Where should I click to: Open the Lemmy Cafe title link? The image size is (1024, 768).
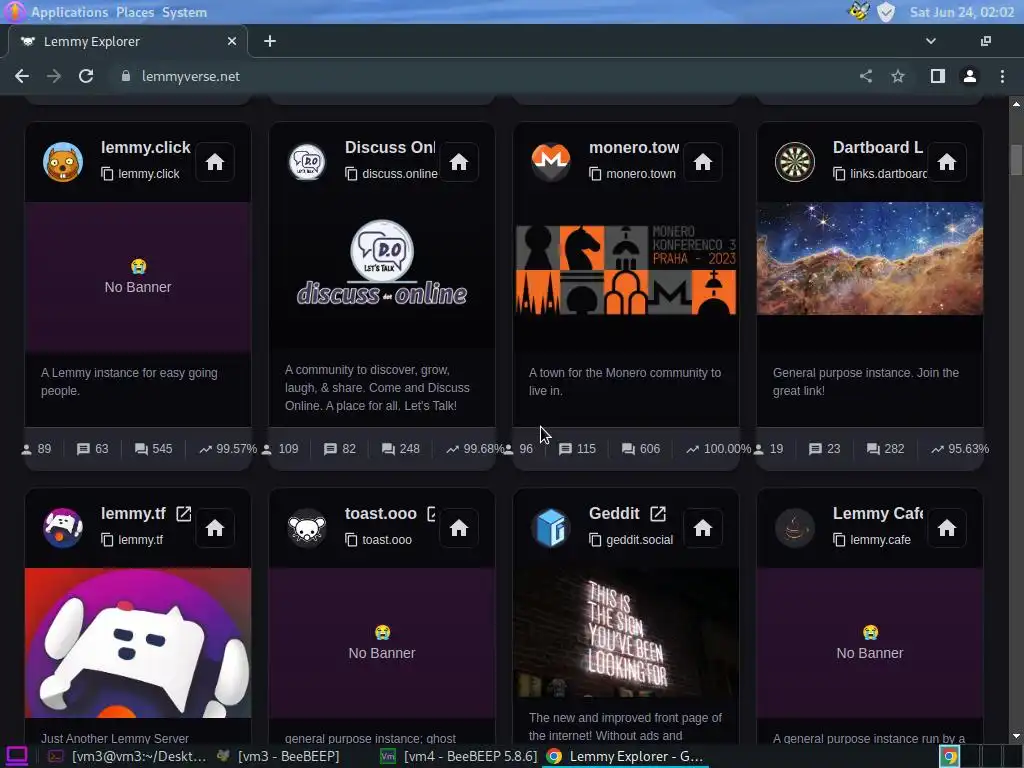coord(878,514)
